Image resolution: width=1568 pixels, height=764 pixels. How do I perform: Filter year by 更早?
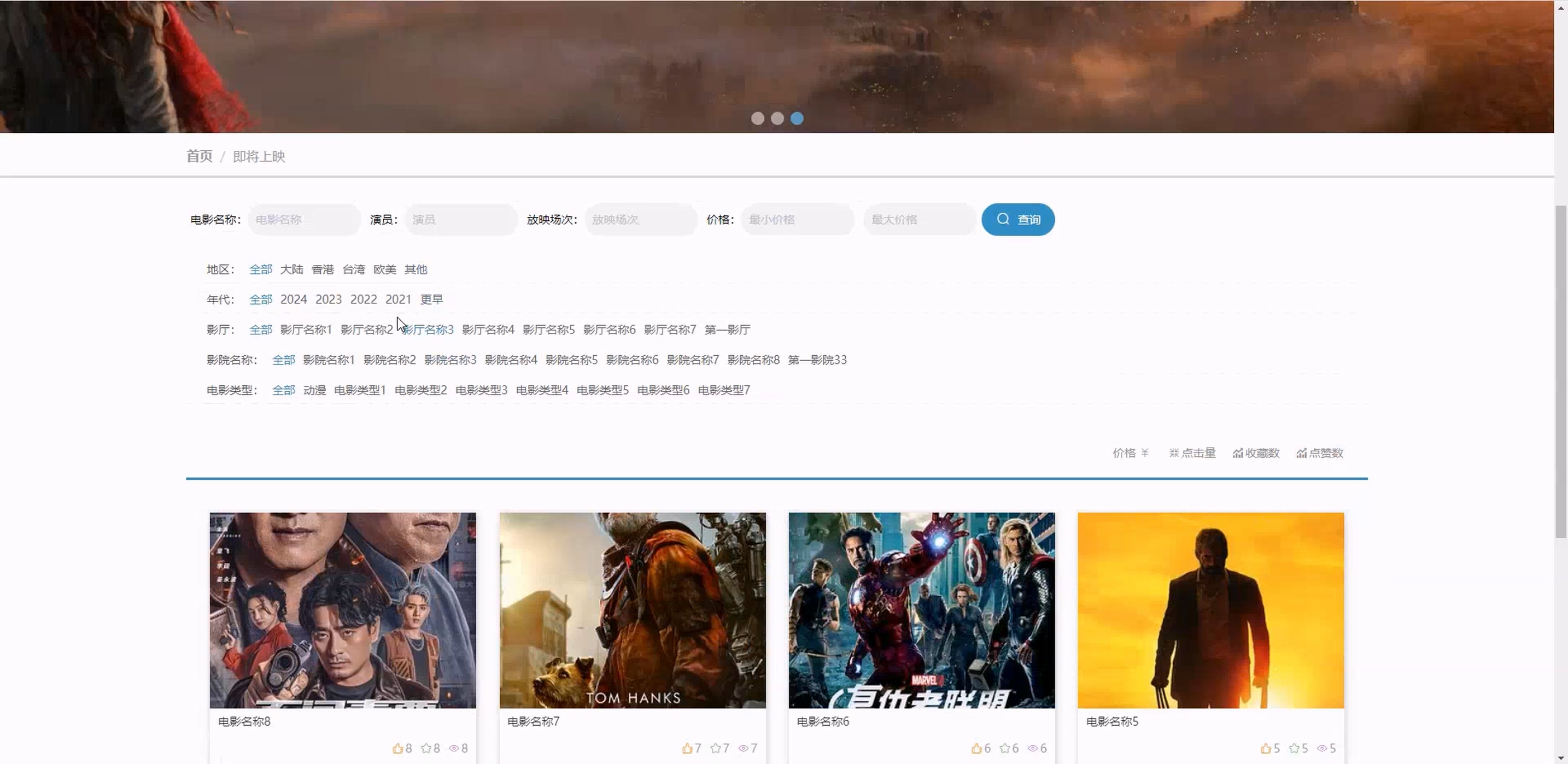pyautogui.click(x=431, y=299)
